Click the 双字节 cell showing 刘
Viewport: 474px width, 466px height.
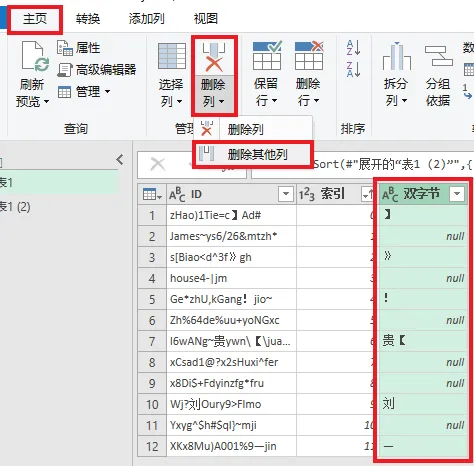click(x=424, y=404)
